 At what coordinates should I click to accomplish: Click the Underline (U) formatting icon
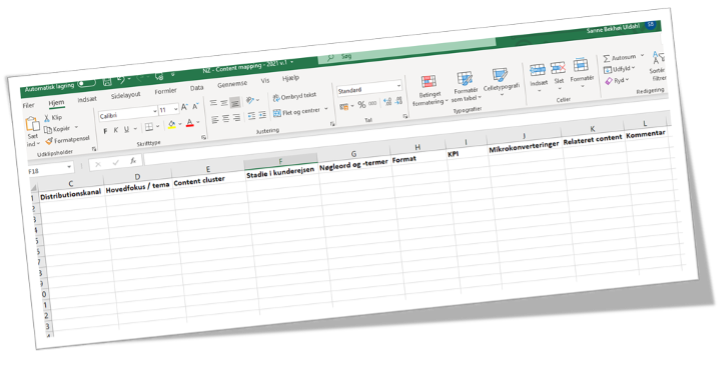click(126, 129)
